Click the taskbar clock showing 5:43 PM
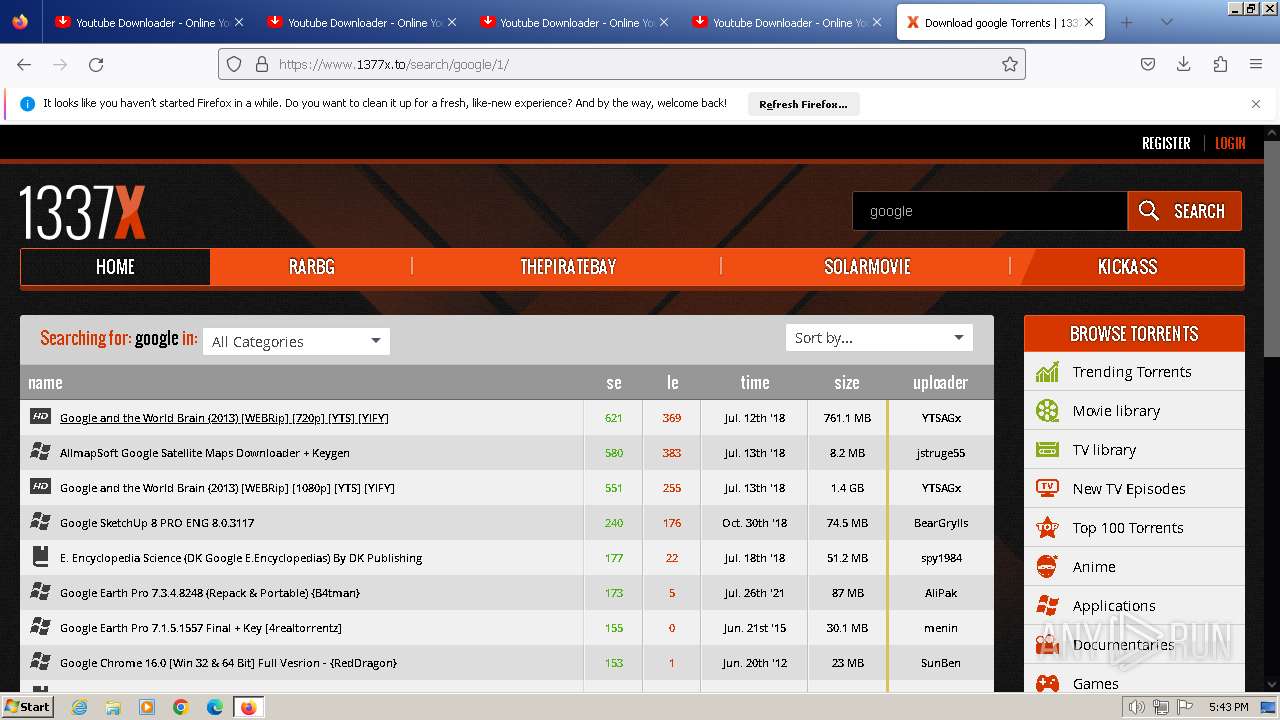This screenshot has width=1280, height=720. [1228, 707]
